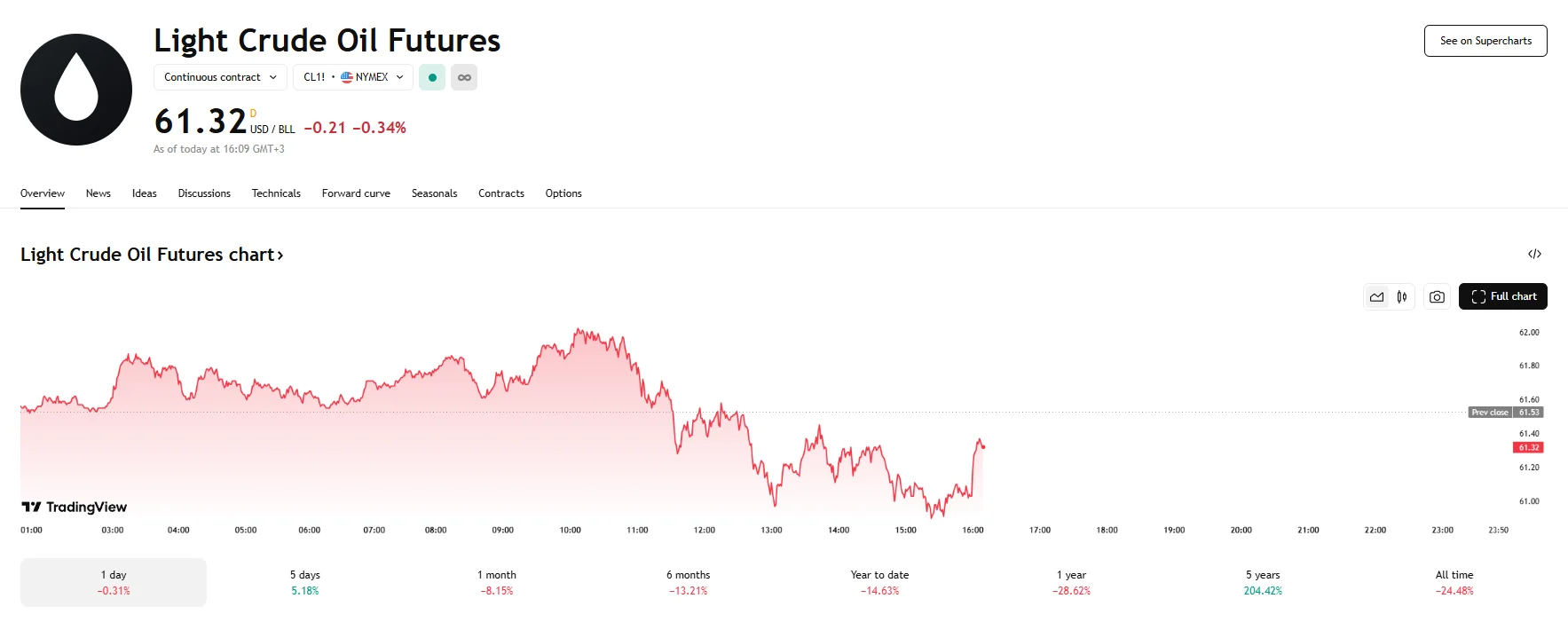Select the 1 month range
The height and width of the screenshot is (622, 1568).
(x=497, y=582)
